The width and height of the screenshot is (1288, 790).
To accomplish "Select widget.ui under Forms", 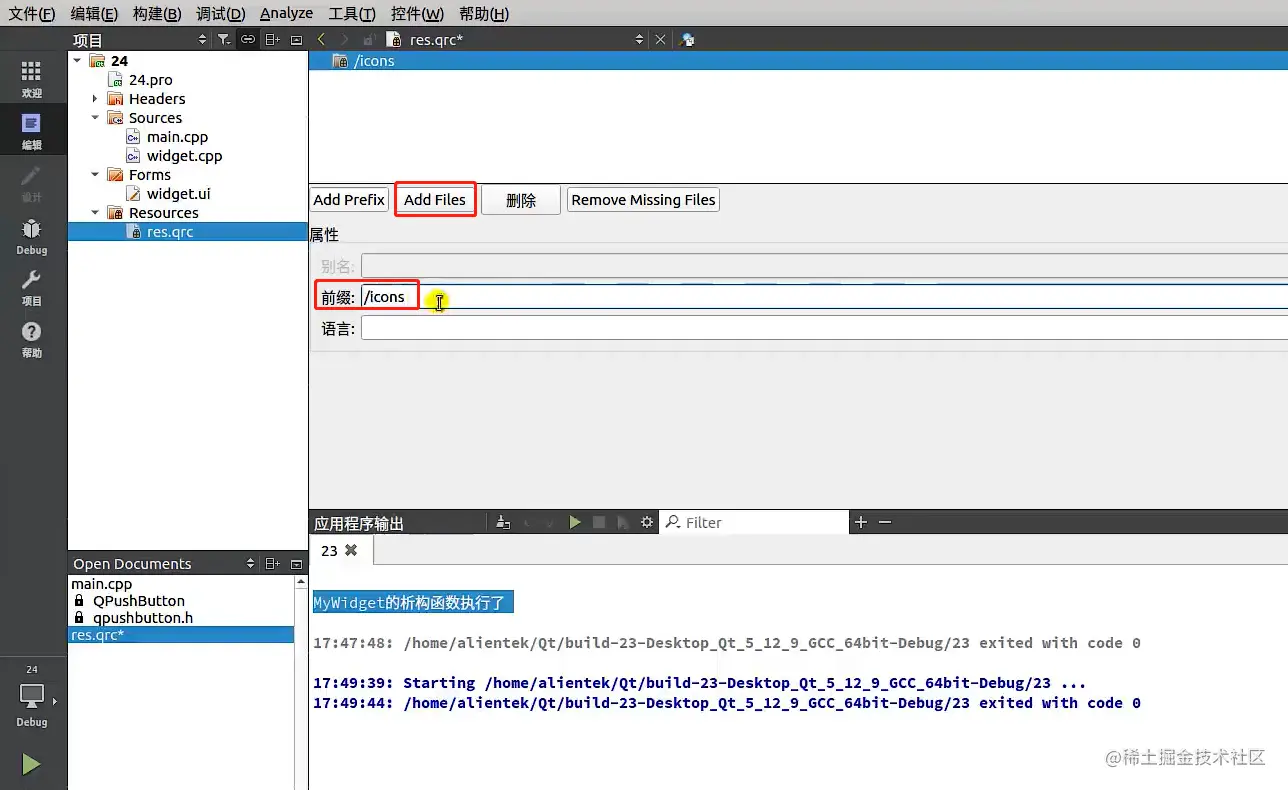I will [x=178, y=194].
